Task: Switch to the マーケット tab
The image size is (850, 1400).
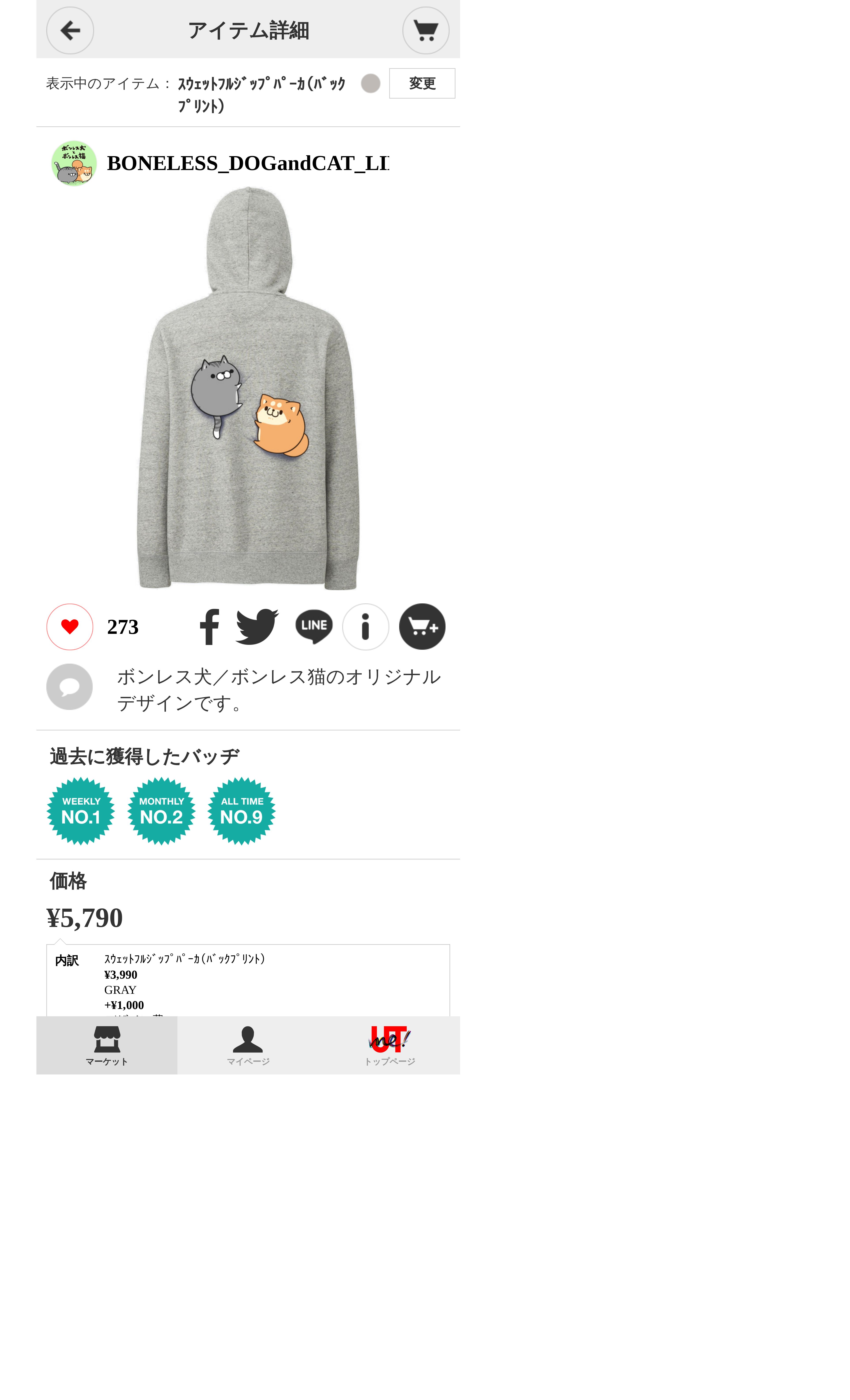Action: click(107, 1045)
